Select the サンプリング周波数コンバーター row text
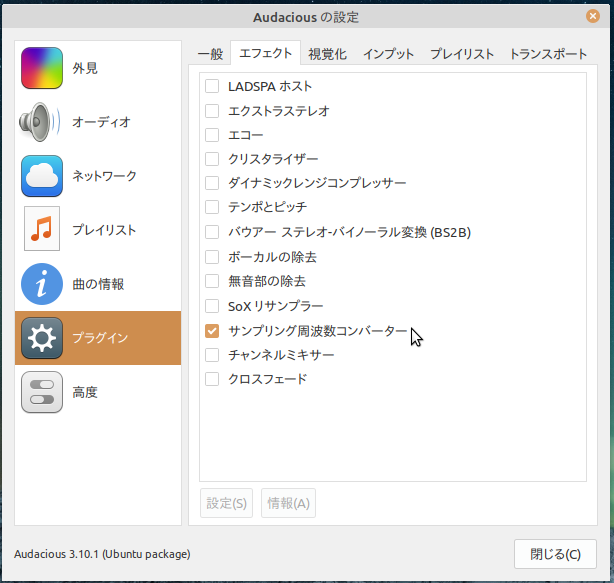This screenshot has height=583, width=614. point(318,331)
